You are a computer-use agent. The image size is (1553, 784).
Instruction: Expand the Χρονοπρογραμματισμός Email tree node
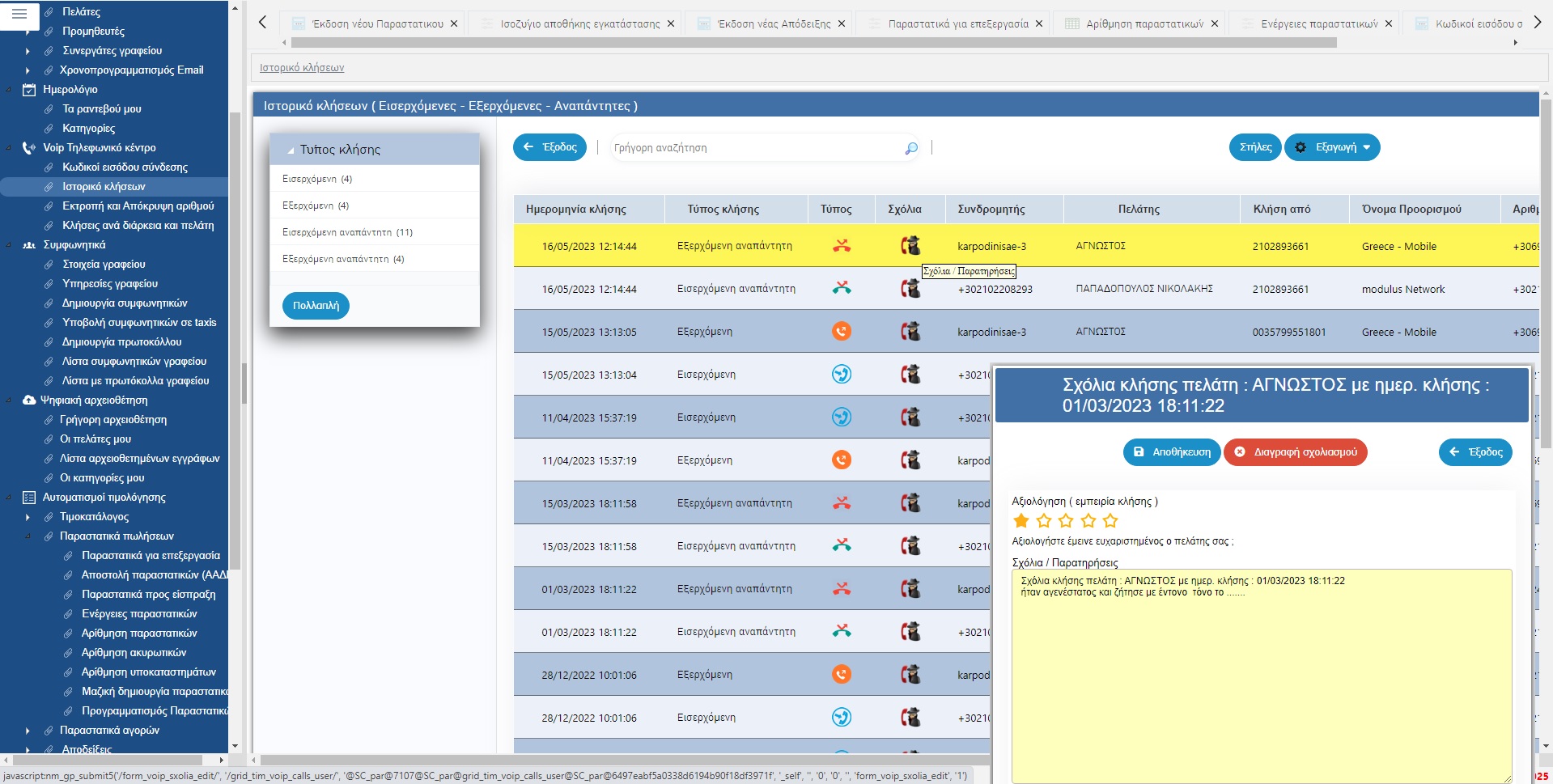28,70
